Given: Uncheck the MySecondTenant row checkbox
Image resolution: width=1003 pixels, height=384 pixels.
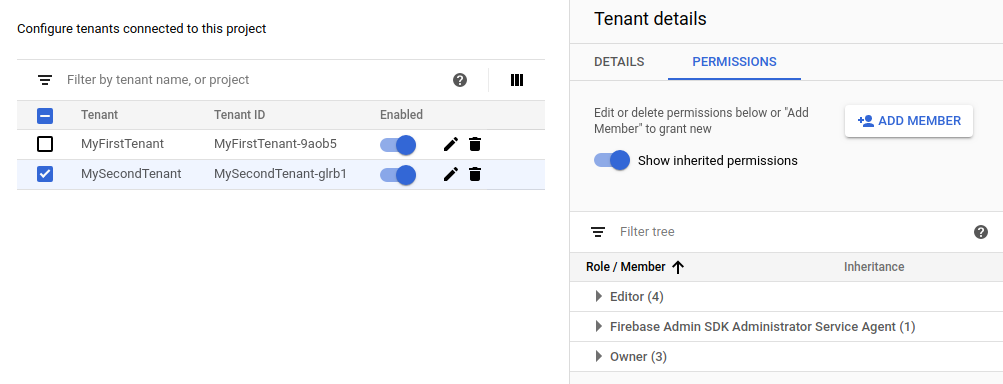Looking at the screenshot, I should (x=45, y=173).
